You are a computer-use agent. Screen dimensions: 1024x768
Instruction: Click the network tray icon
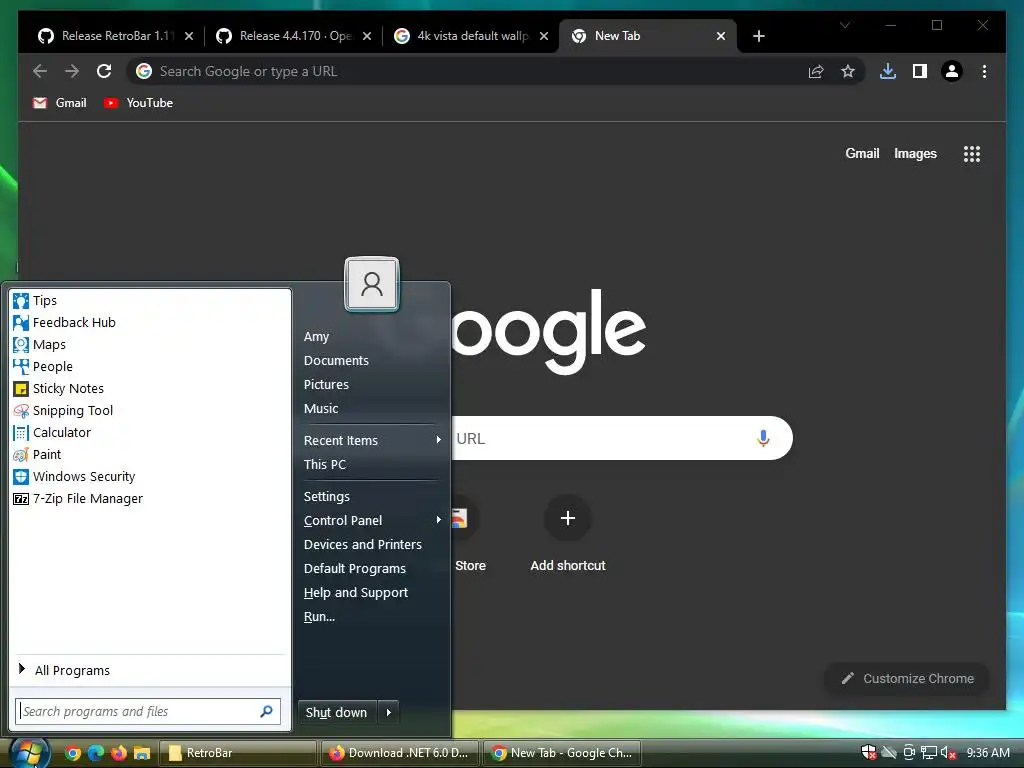click(x=929, y=753)
